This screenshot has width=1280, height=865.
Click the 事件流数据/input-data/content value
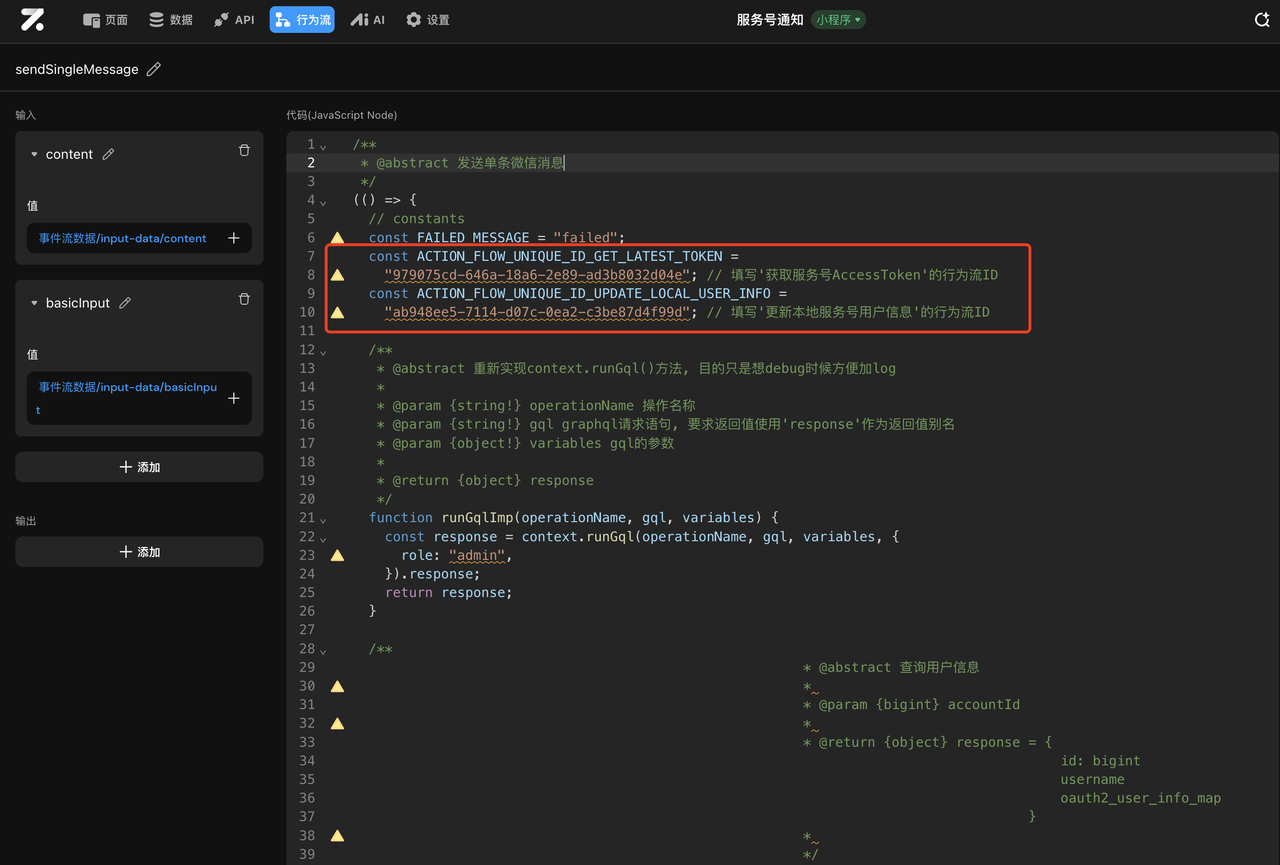(x=123, y=238)
